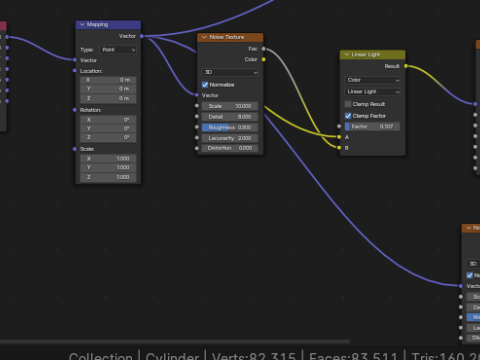Select the Mapping node by its title
Screen dimensions: 480x360
97,24
